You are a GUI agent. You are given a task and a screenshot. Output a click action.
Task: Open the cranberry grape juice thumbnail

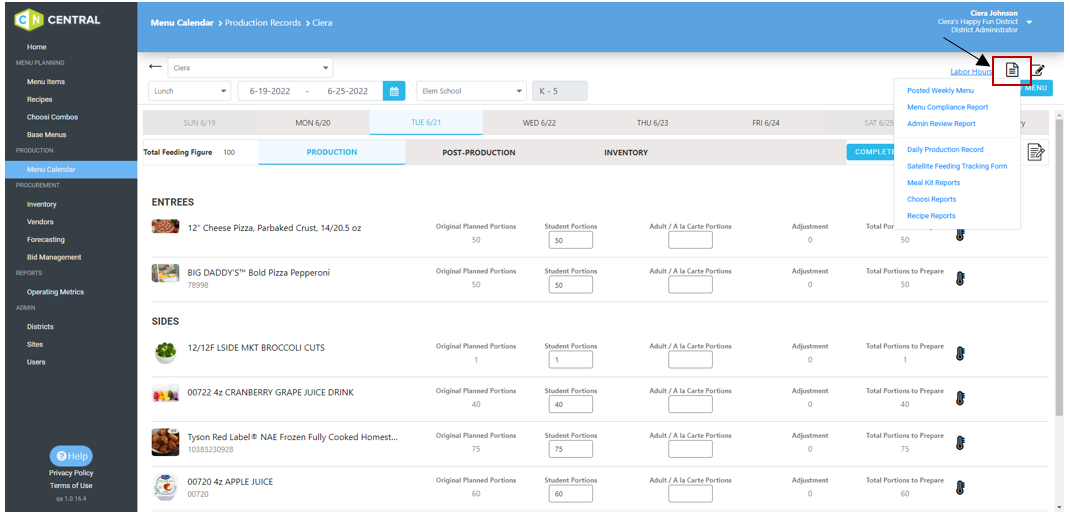pyautogui.click(x=165, y=394)
